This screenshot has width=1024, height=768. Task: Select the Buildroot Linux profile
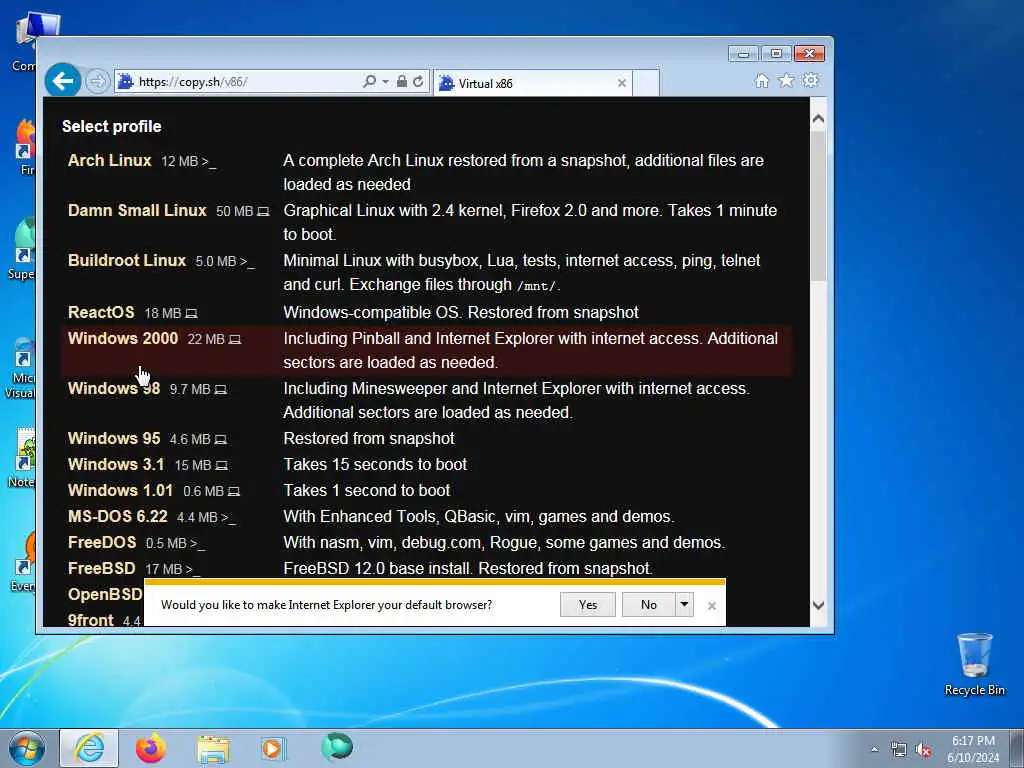127,260
